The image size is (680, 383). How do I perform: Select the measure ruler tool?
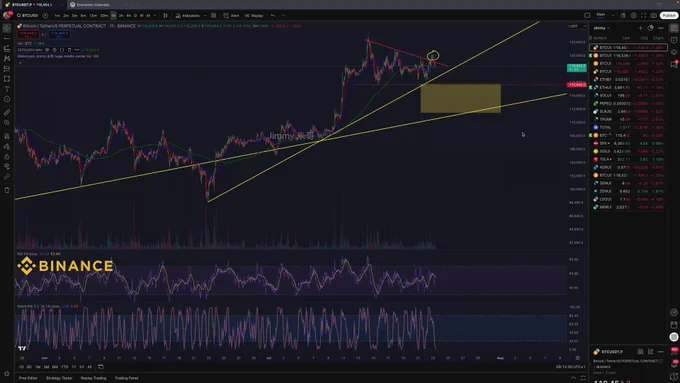click(x=7, y=112)
